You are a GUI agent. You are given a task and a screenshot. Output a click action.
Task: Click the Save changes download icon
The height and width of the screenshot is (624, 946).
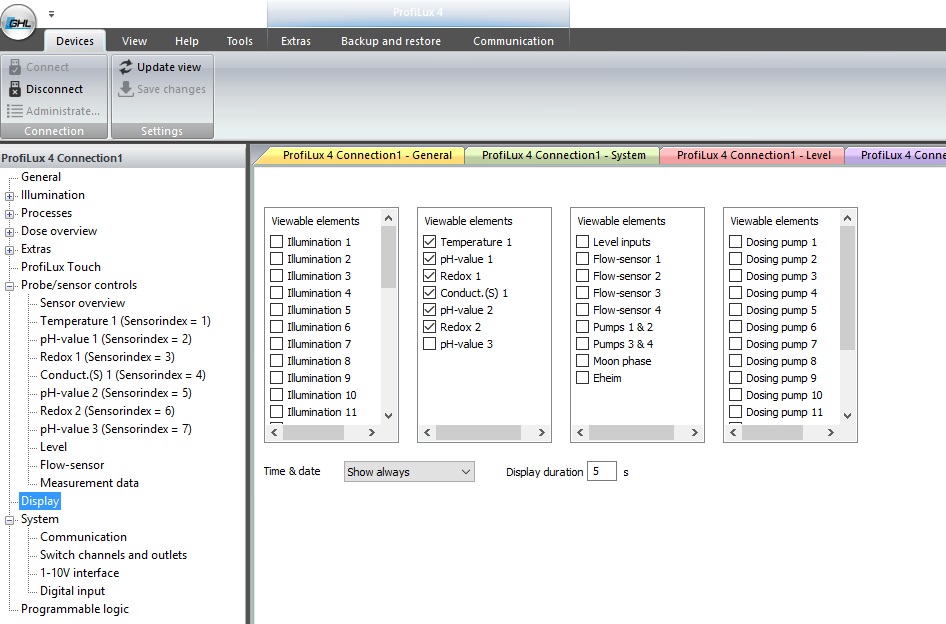[x=125, y=89]
